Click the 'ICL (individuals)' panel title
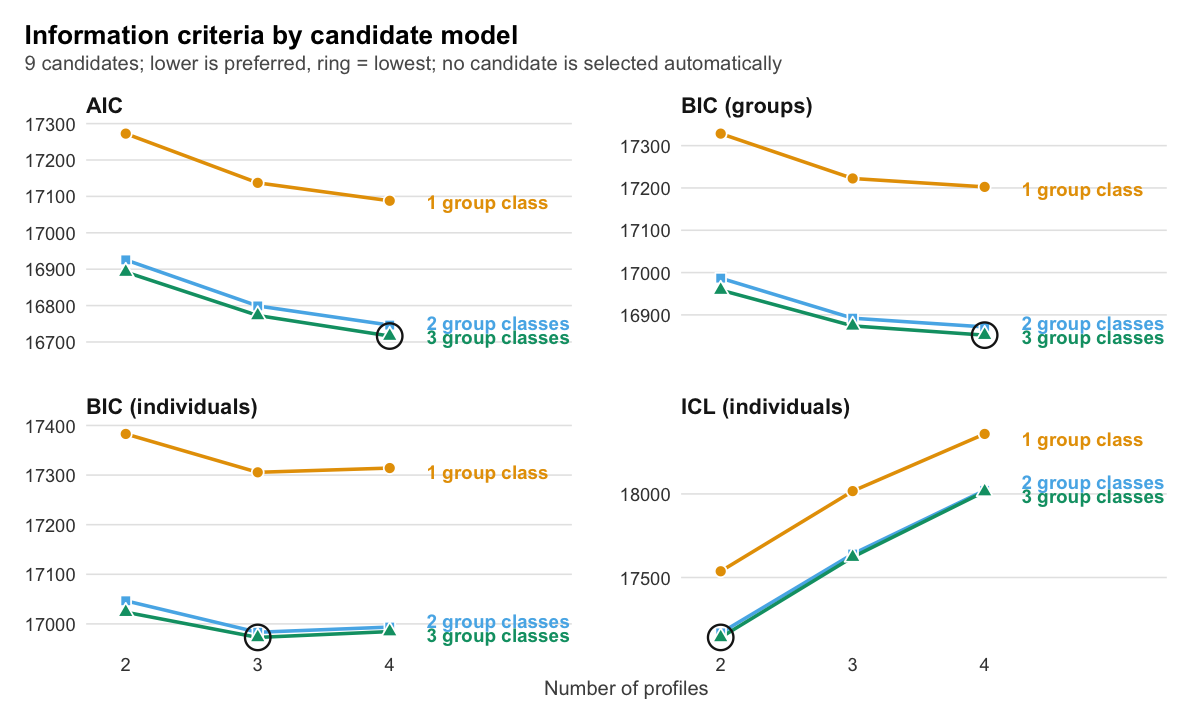 coord(765,407)
